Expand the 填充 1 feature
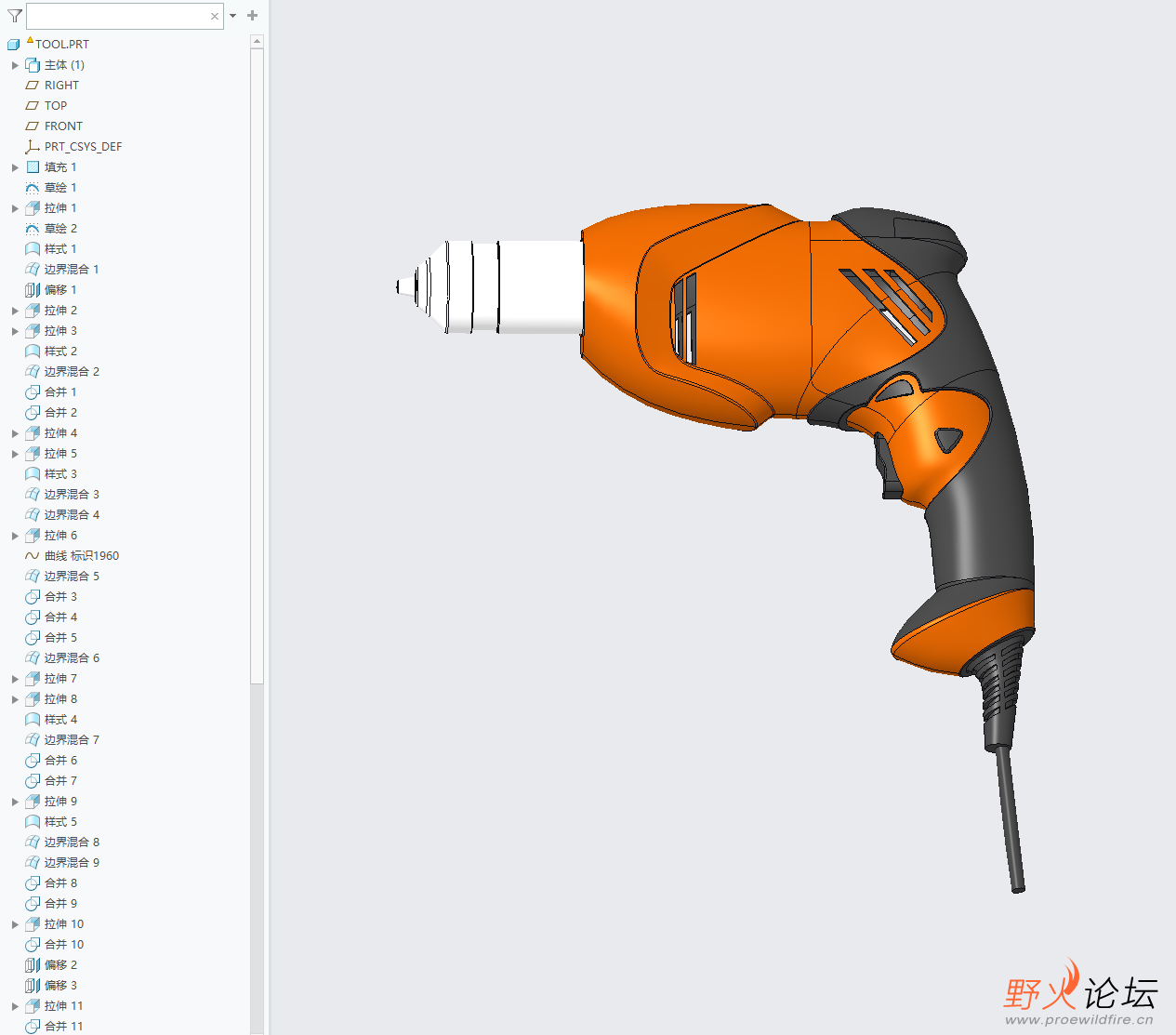1176x1035 pixels. click(15, 167)
